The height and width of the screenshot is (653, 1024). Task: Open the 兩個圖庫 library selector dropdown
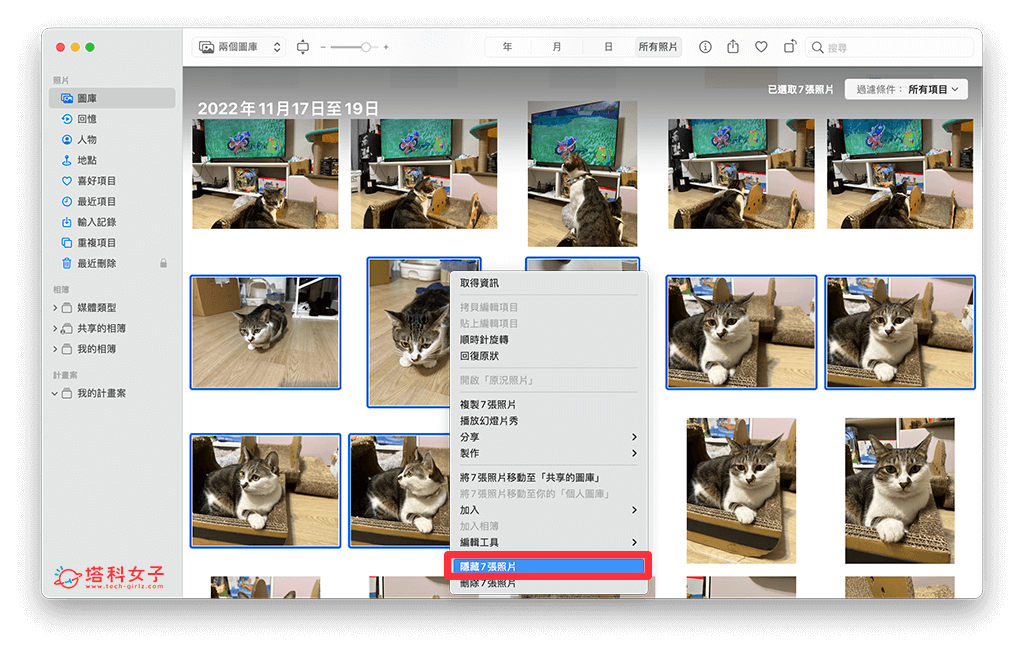click(239, 47)
